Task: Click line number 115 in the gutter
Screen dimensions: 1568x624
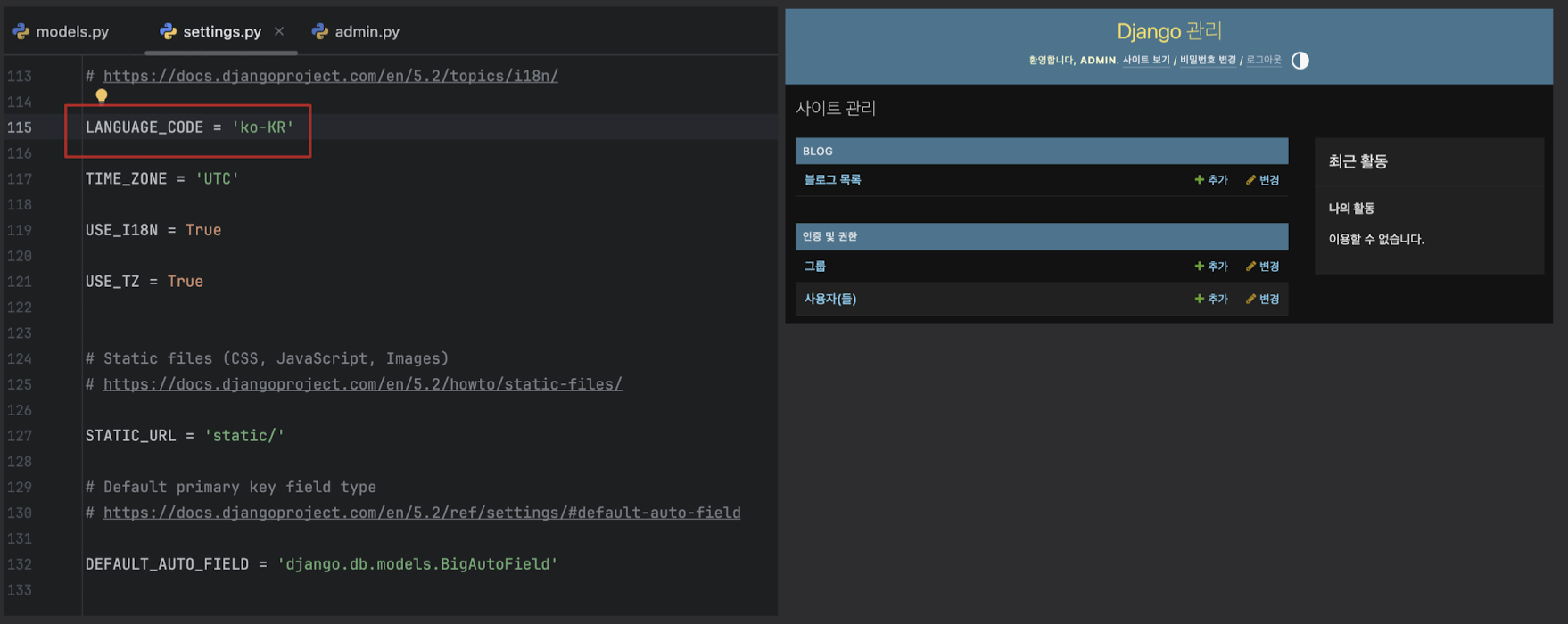Action: coord(20,127)
